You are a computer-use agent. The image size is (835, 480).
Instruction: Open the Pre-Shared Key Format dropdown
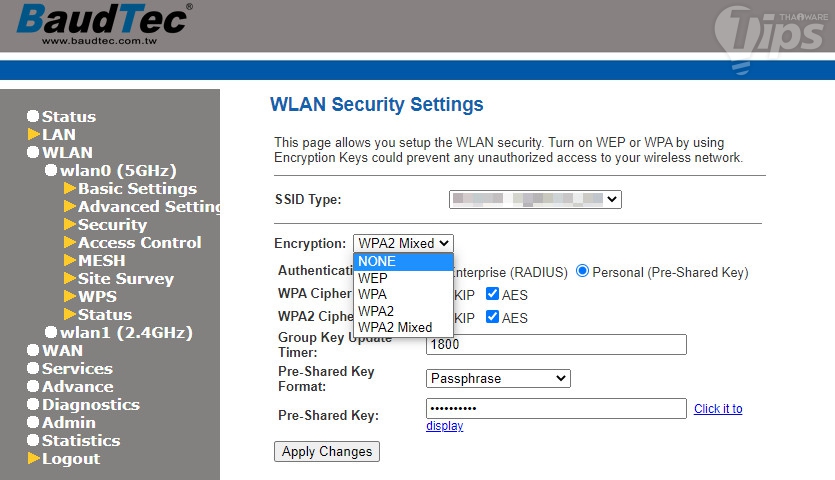[x=498, y=379]
